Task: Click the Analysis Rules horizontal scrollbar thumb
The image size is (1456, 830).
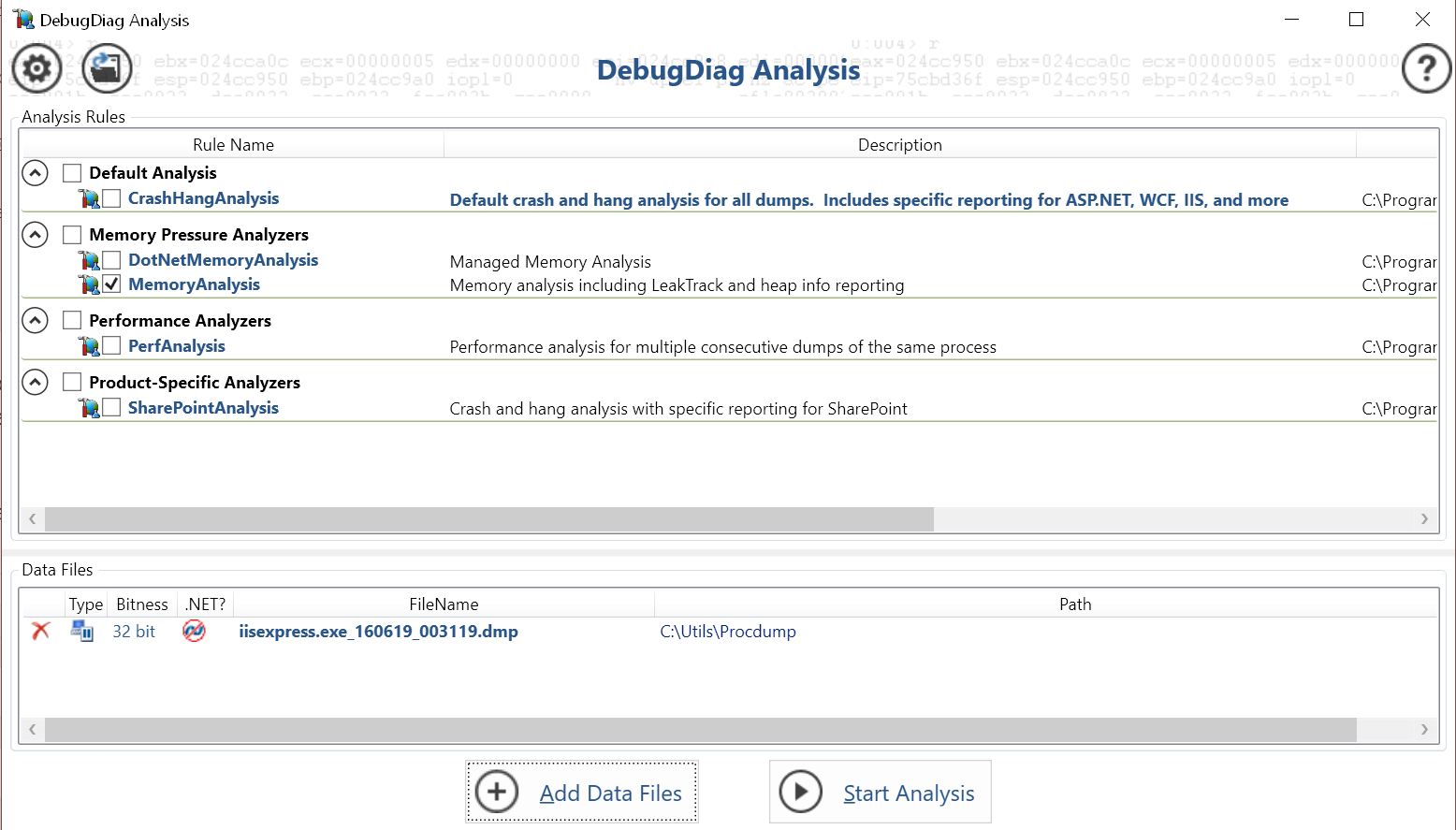Action: [x=489, y=519]
